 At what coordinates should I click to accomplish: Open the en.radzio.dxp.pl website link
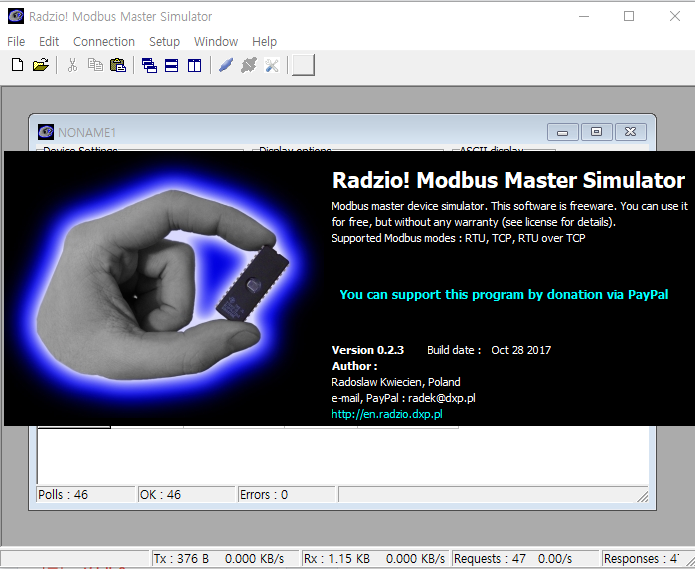tap(387, 414)
